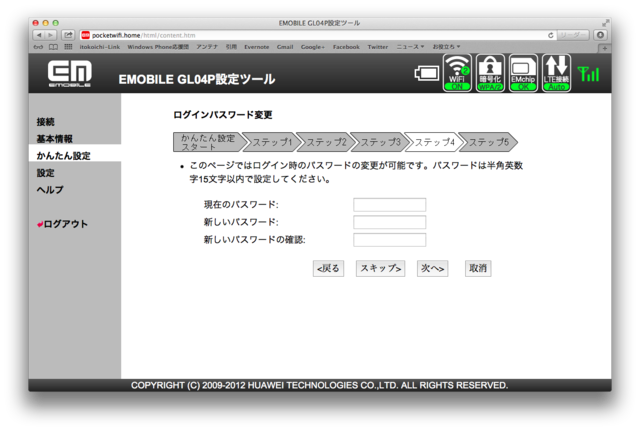Screen dimensions: 640x431
Task: Select かんたん設定 in the sidebar
Action: (x=63, y=156)
